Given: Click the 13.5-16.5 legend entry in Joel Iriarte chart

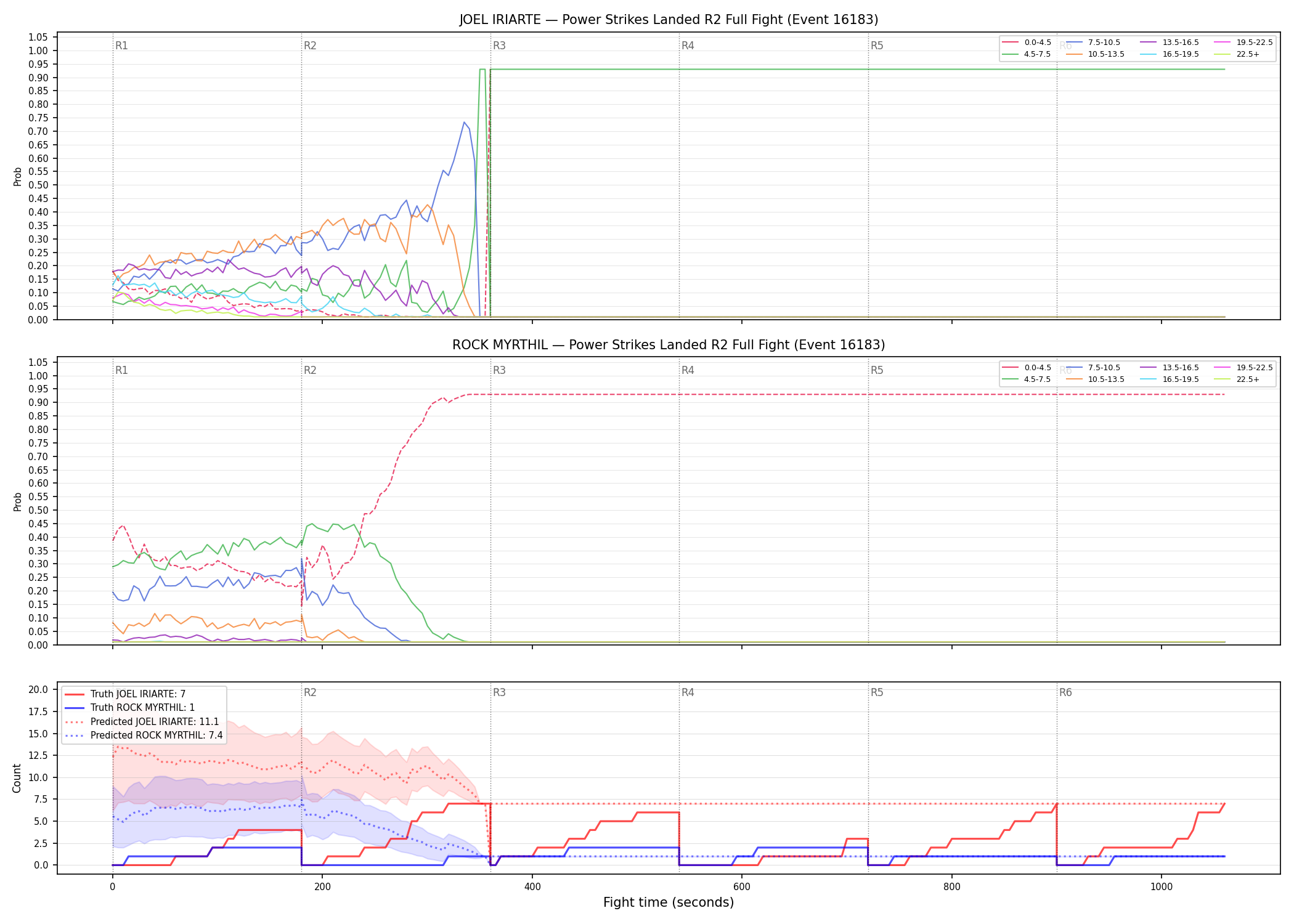Looking at the screenshot, I should [1170, 43].
